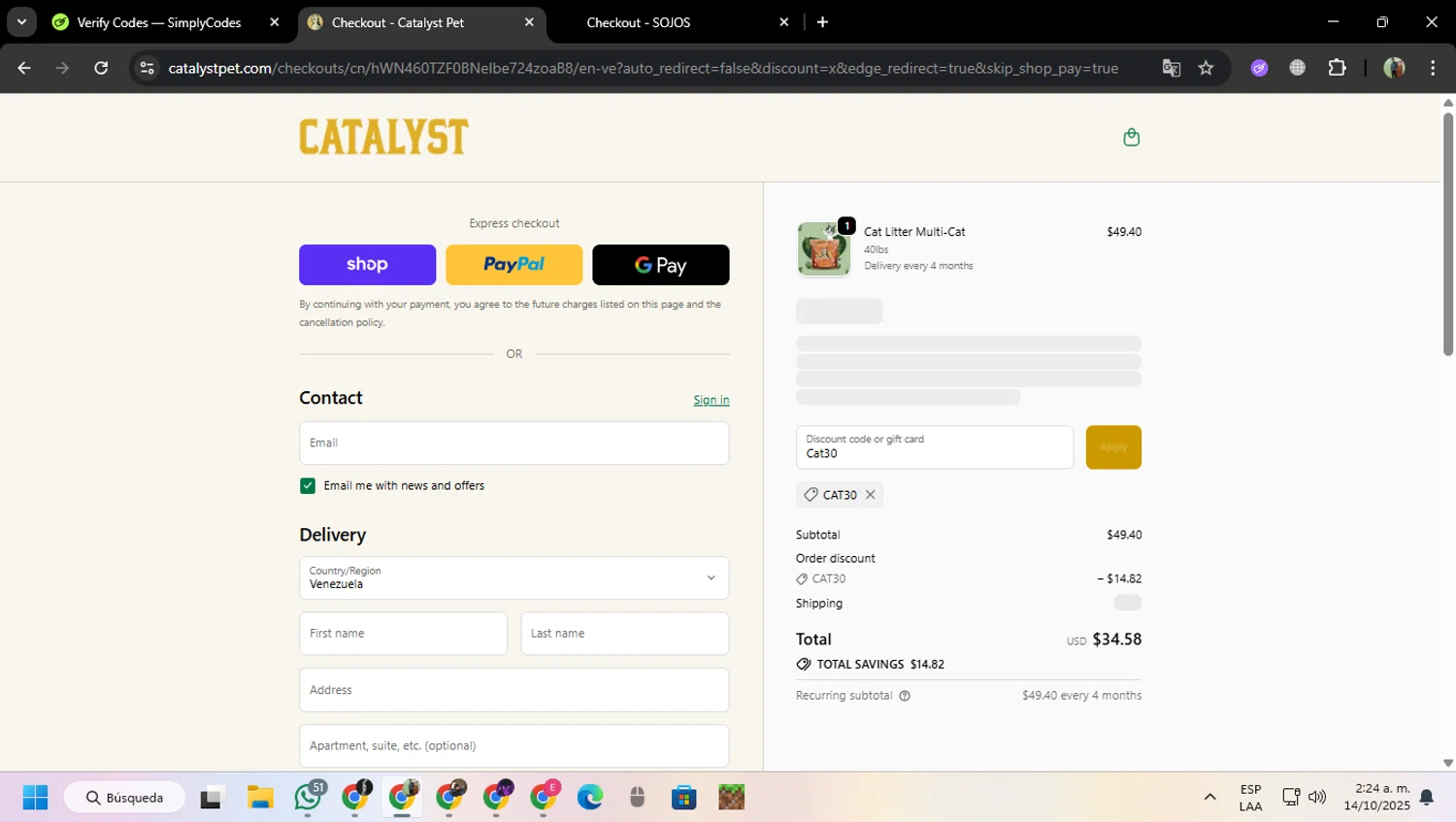
Task: Focus the Email input field
Action: [x=514, y=444]
